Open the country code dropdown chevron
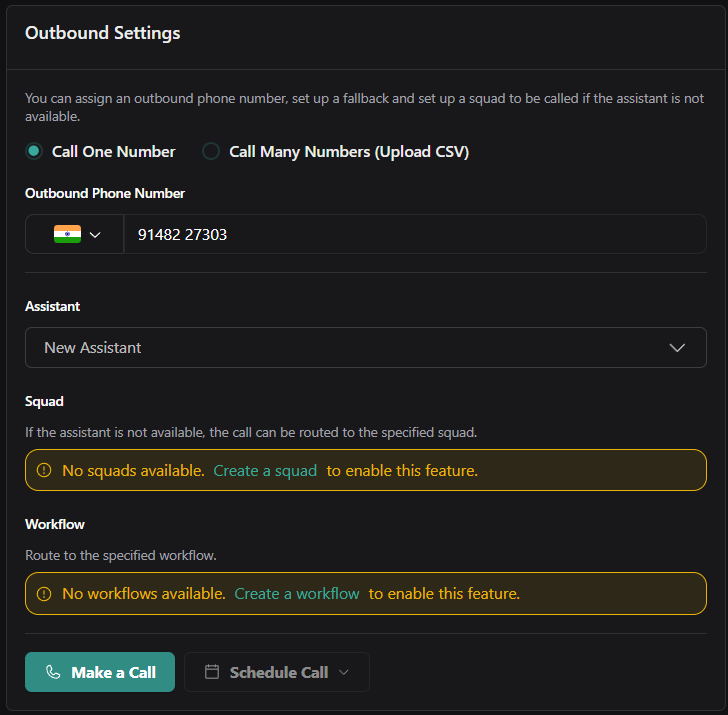 pyautogui.click(x=96, y=235)
